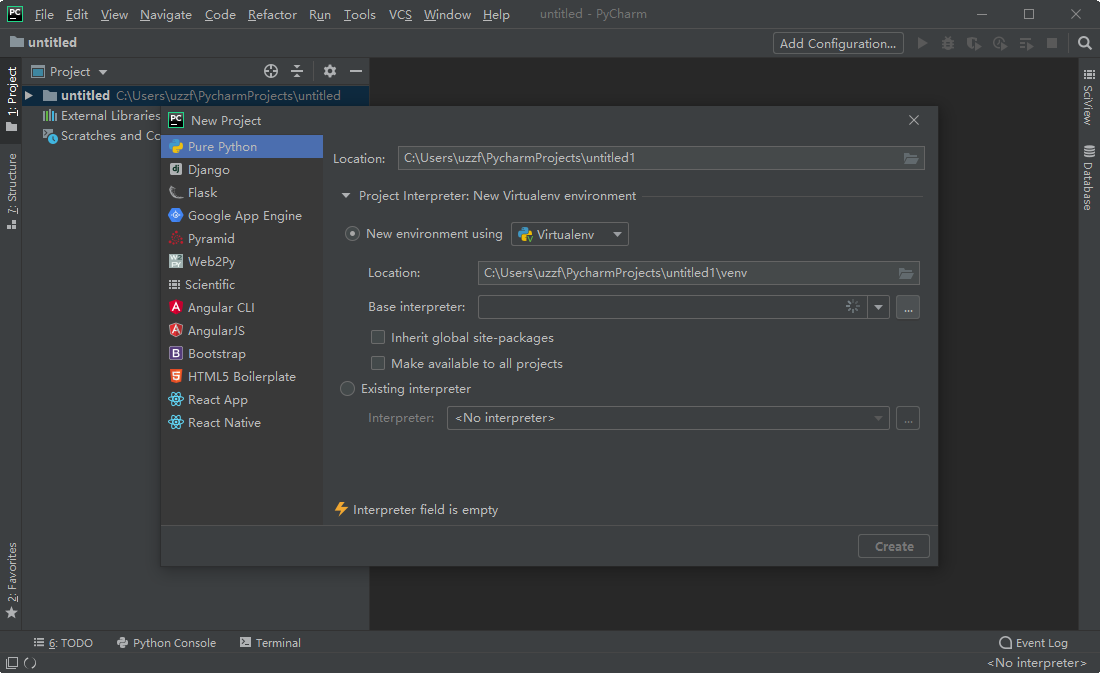Open the Structure side tab

[x=12, y=191]
